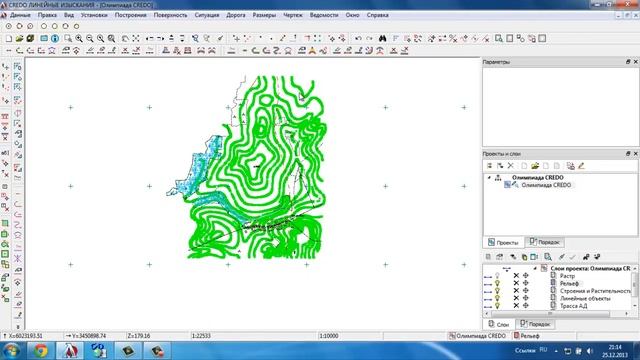Viewport: 640px width, 360px height.
Task: Click the blue info circle icon
Action: 55,38
